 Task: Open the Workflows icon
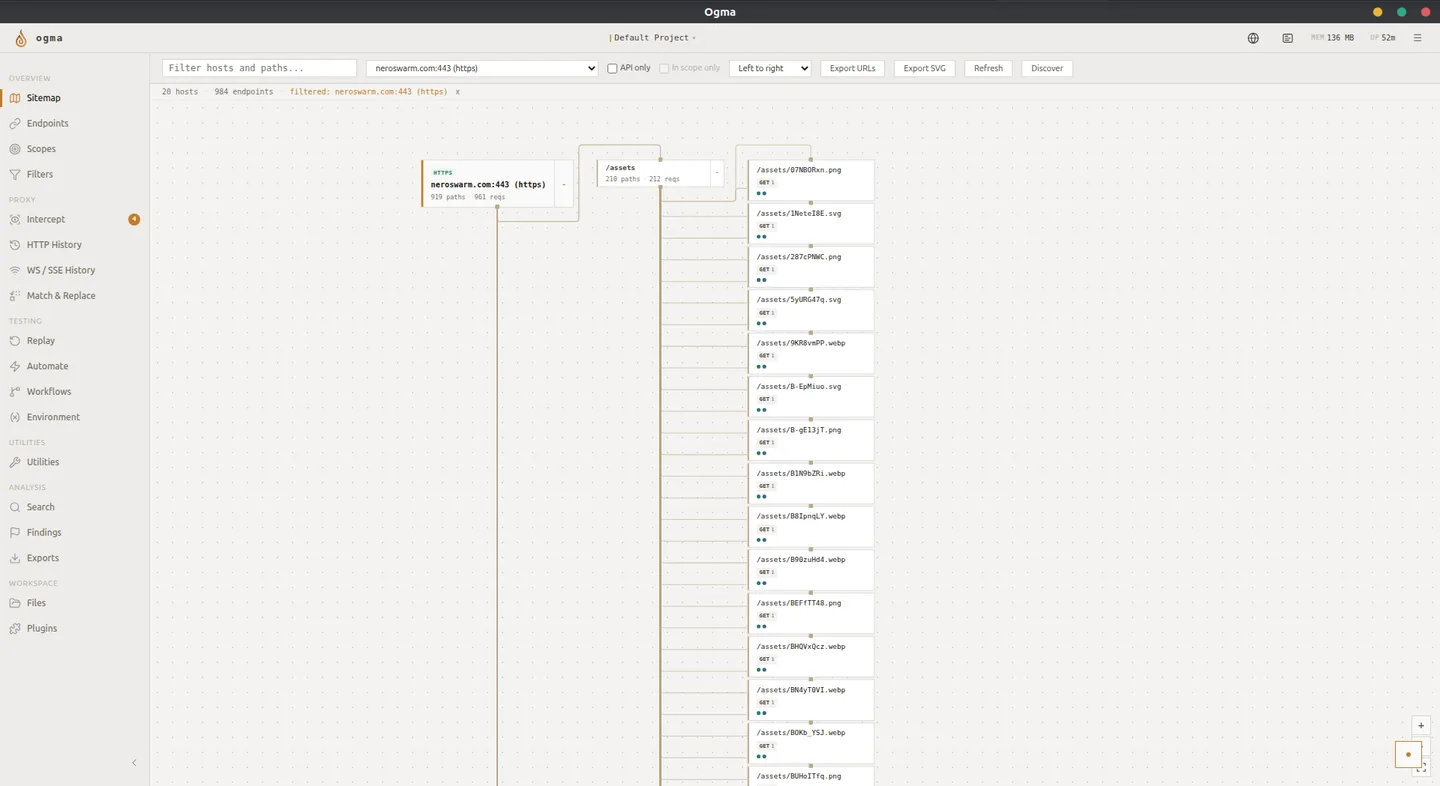15,392
